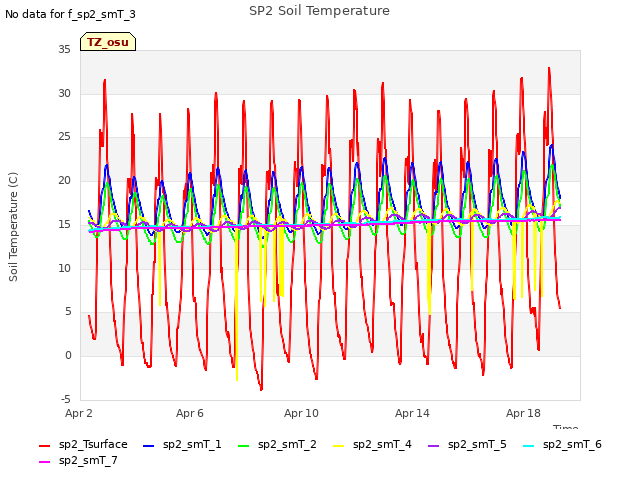The height and width of the screenshot is (480, 640).
Task: Click the Soil Temperature (C) axis label
Action: (x=13, y=227)
